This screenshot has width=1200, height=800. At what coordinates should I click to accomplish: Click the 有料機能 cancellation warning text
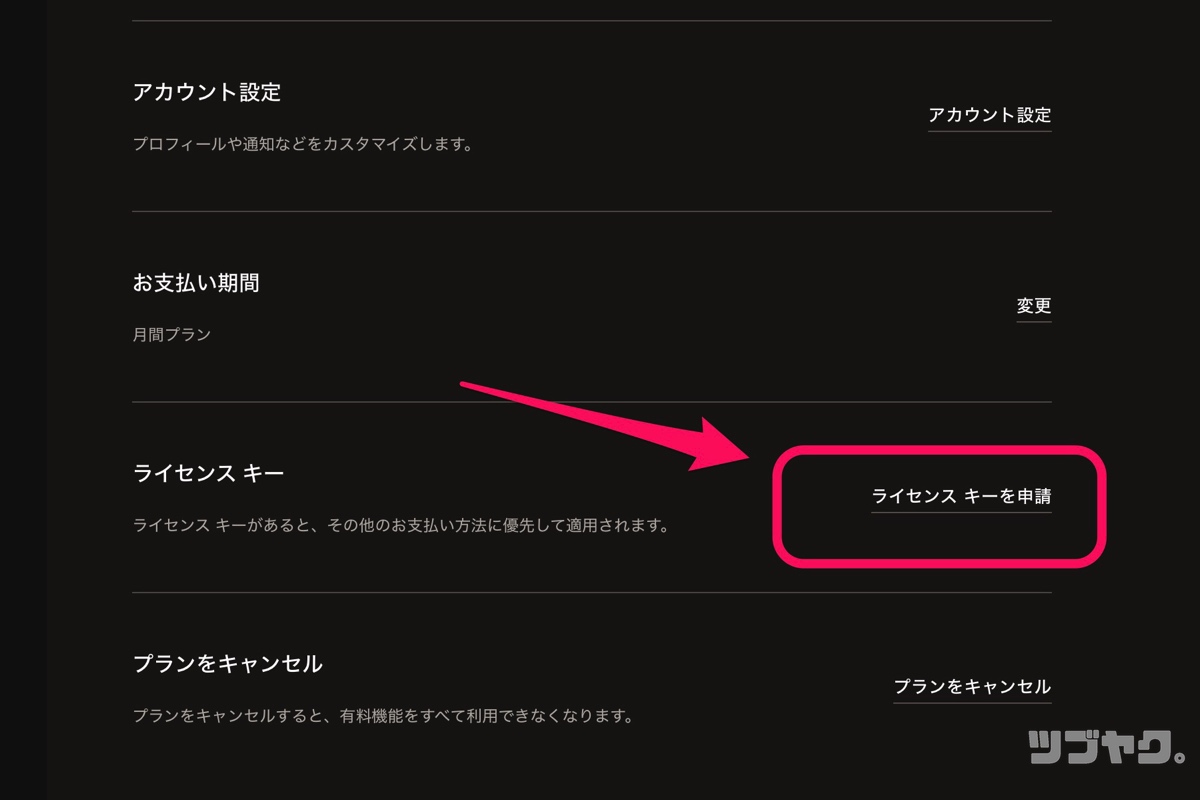point(384,716)
